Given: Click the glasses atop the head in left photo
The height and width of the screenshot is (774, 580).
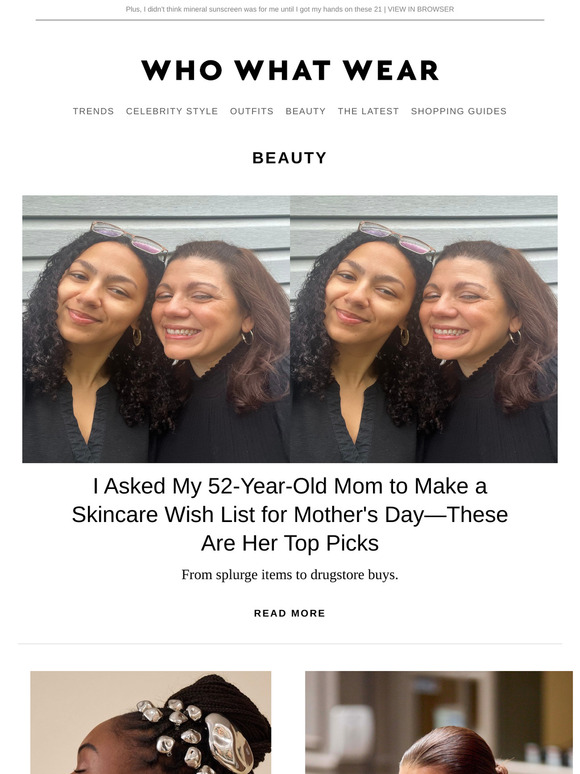Looking at the screenshot, I should tap(129, 237).
